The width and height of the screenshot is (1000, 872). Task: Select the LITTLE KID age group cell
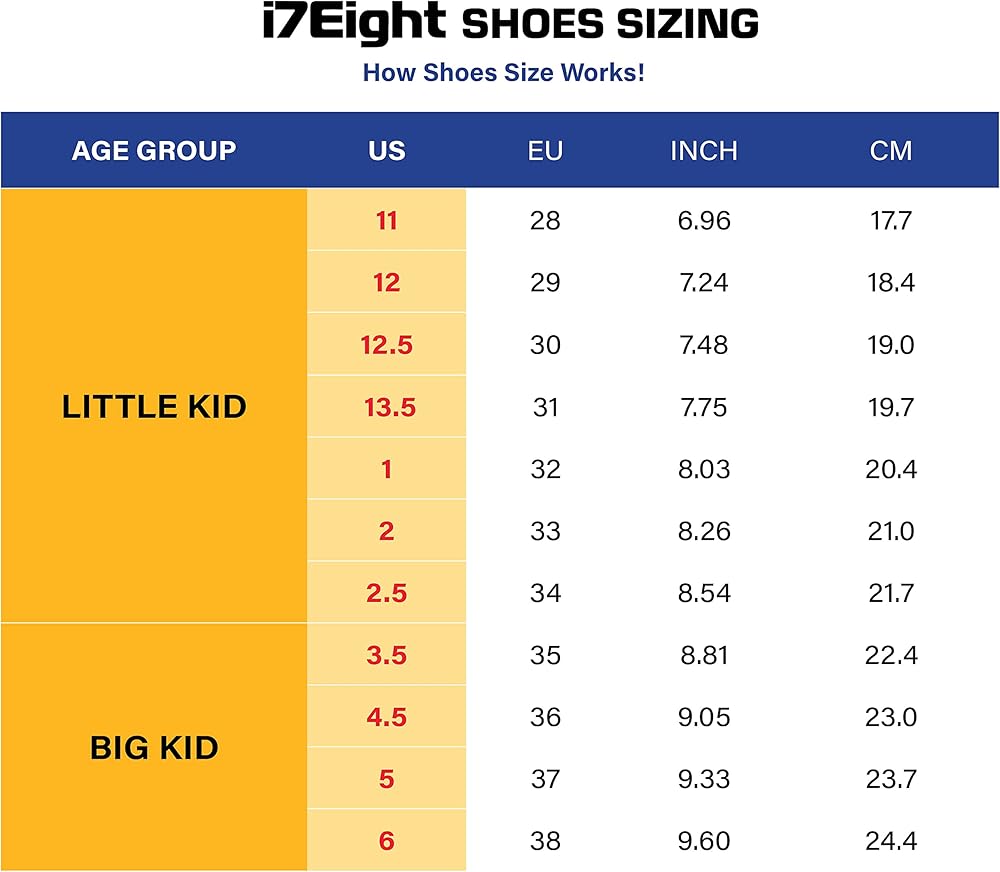coord(154,407)
